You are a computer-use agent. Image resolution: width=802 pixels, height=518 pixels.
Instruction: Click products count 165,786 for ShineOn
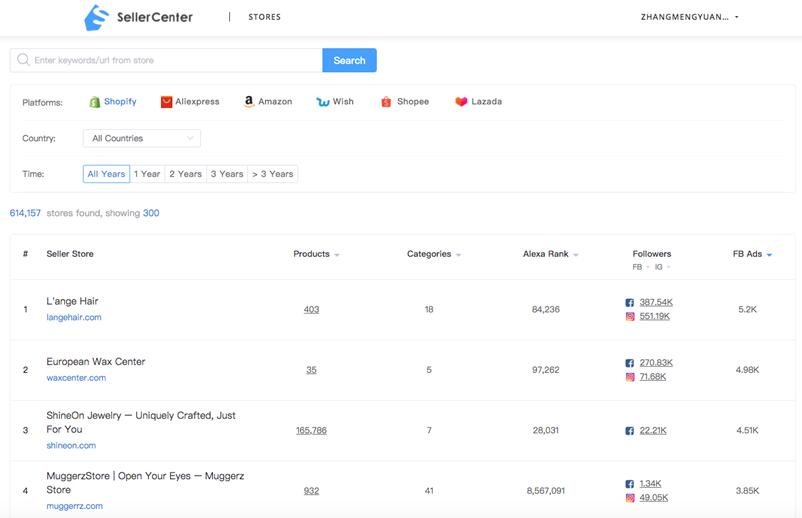[311, 431]
